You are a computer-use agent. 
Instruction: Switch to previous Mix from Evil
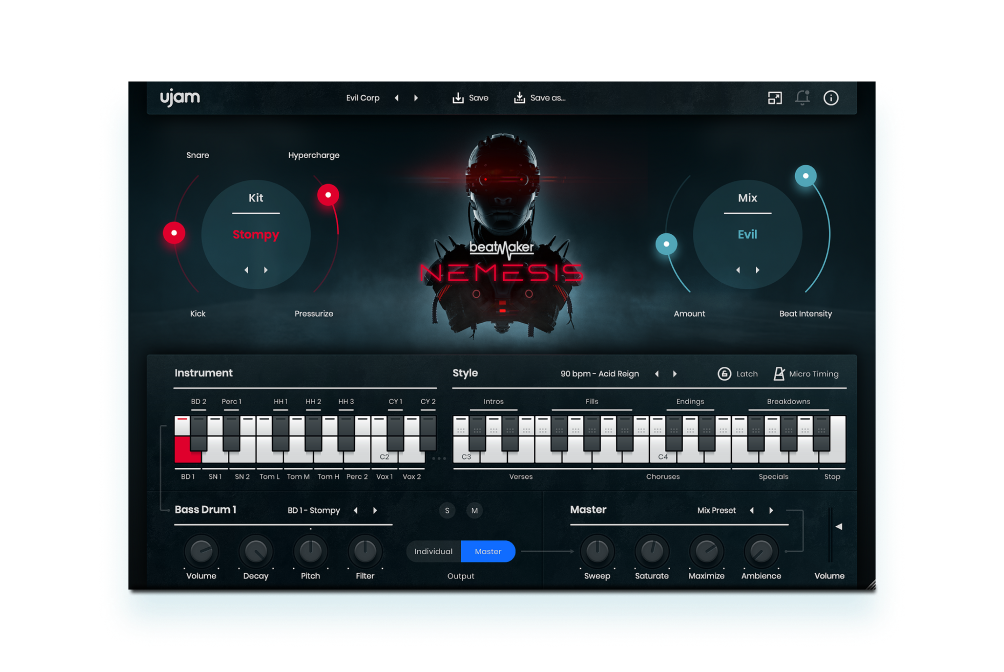tap(738, 270)
